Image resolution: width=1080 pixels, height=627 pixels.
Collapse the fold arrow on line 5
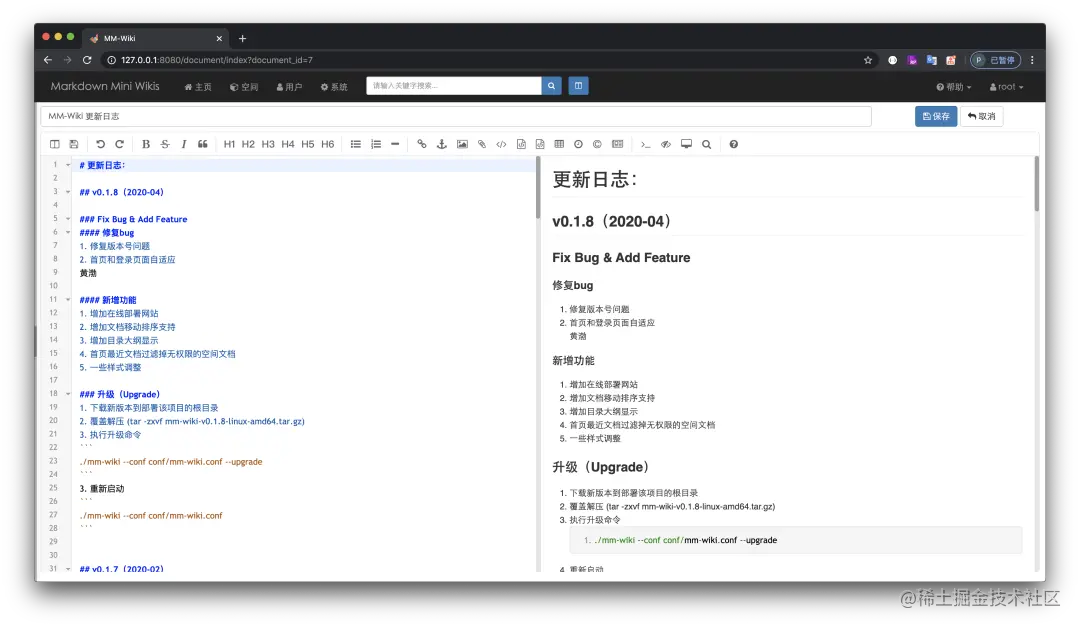click(68, 218)
